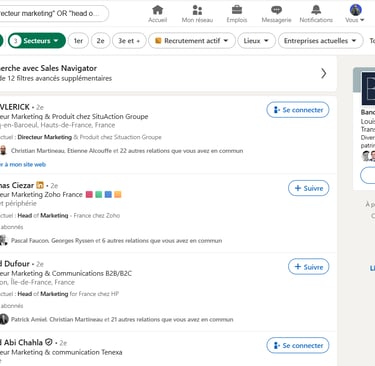Click the Sales Navigator chevron arrow

point(323,73)
